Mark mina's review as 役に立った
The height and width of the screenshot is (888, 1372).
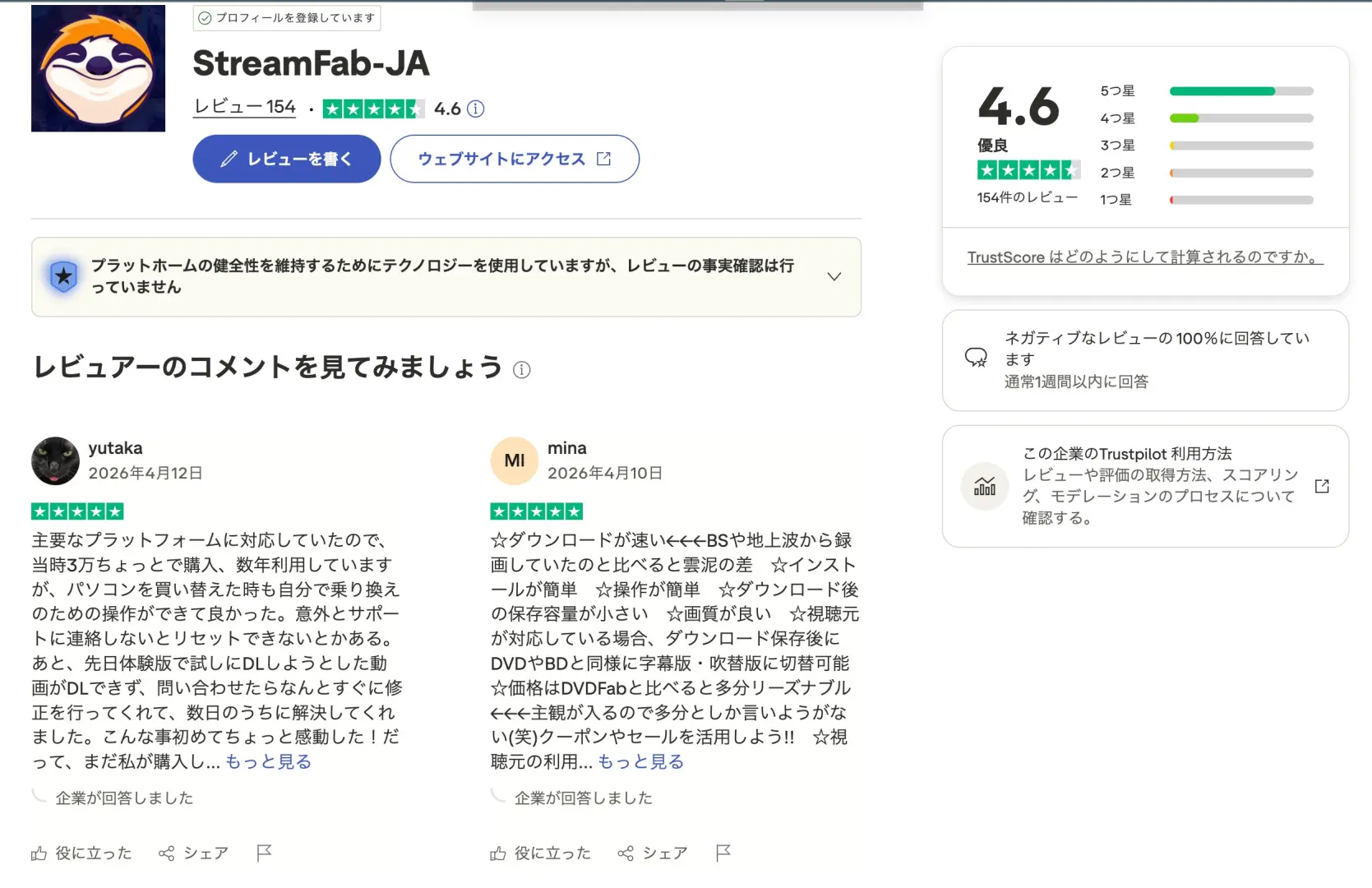click(541, 853)
